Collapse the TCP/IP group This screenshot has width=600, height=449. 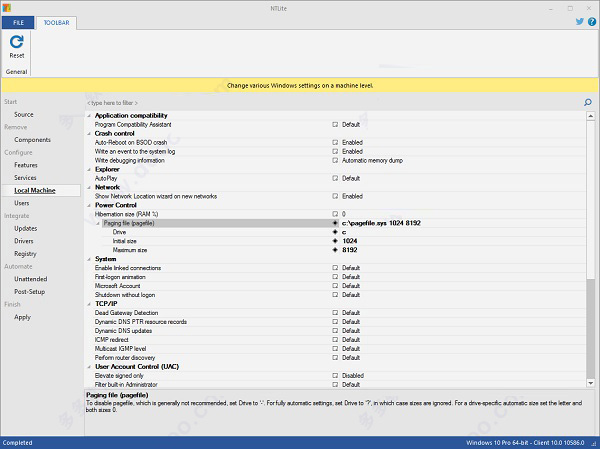(x=89, y=304)
